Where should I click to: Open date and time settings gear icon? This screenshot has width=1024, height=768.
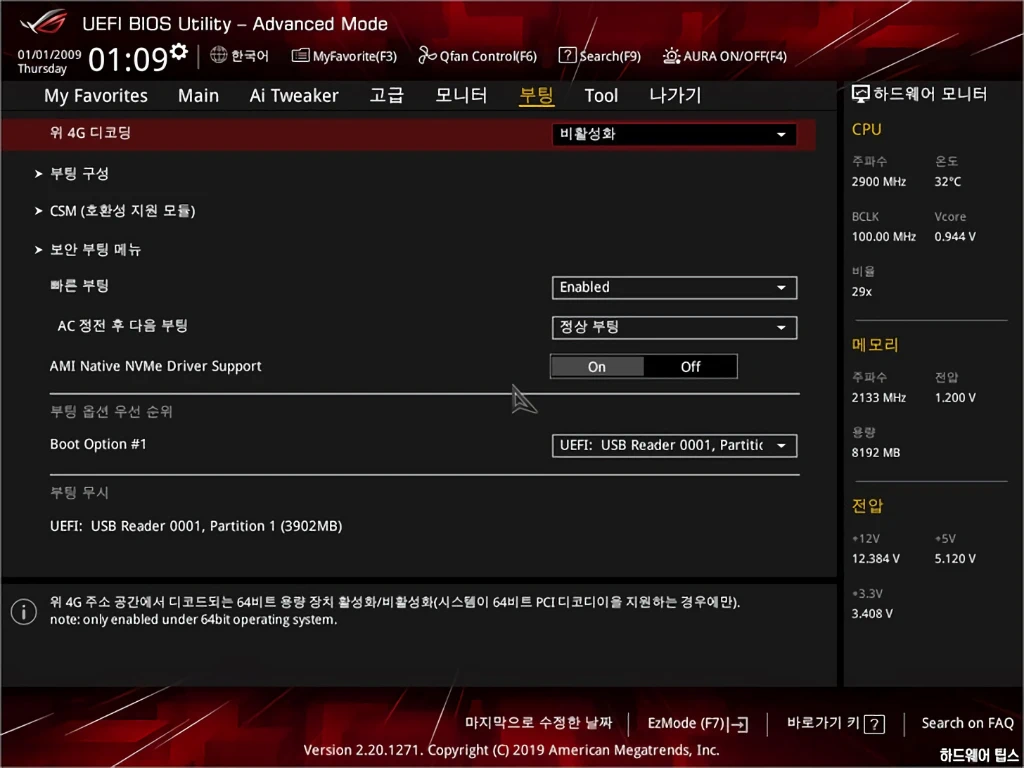pos(179,52)
